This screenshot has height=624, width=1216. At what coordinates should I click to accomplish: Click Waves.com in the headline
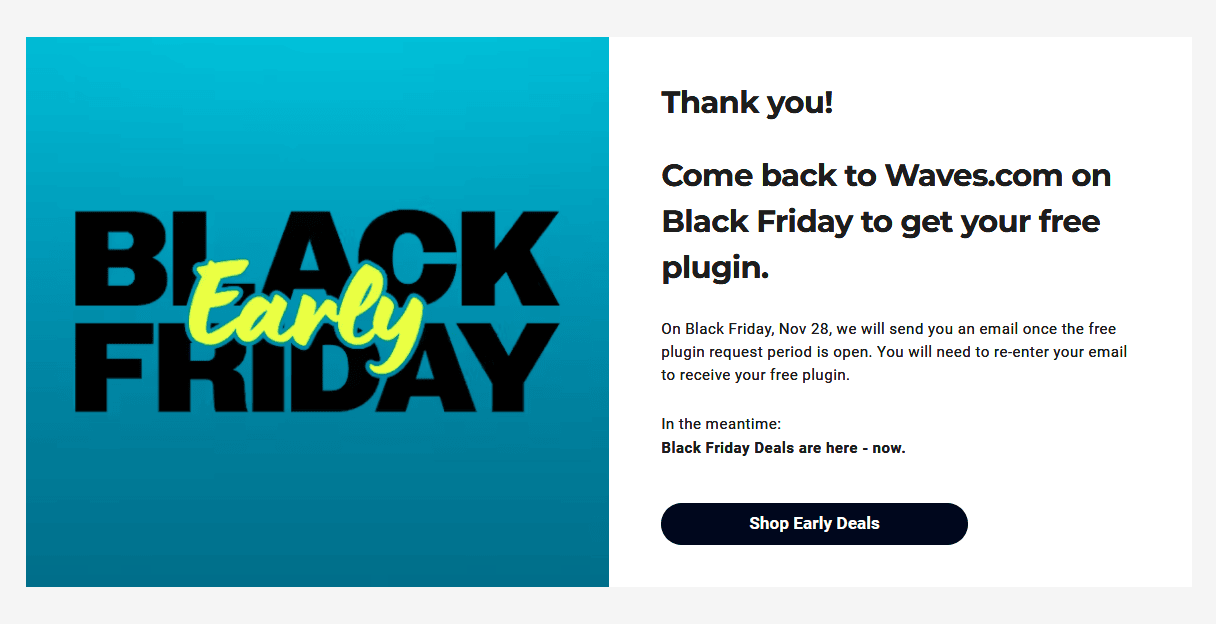(x=973, y=176)
